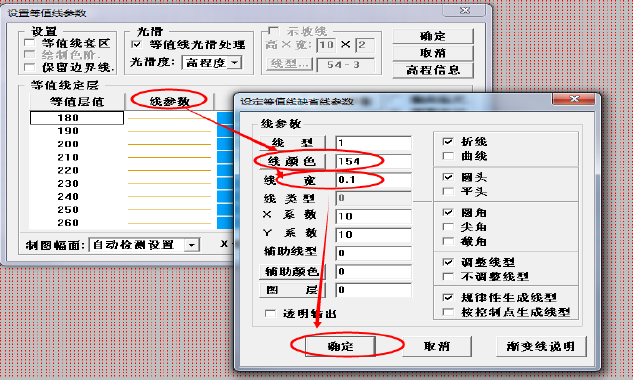Click the 高×宽 height field showing 10
The height and width of the screenshot is (382, 635).
tap(326, 45)
